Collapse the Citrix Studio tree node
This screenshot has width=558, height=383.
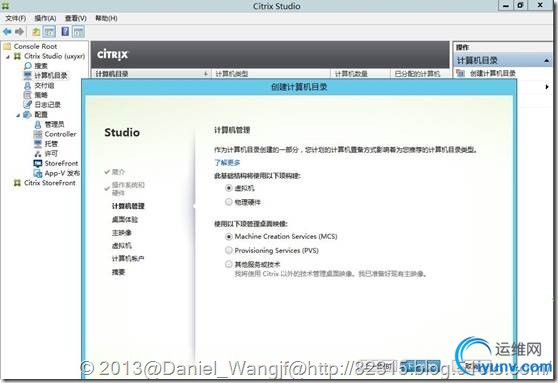8,57
